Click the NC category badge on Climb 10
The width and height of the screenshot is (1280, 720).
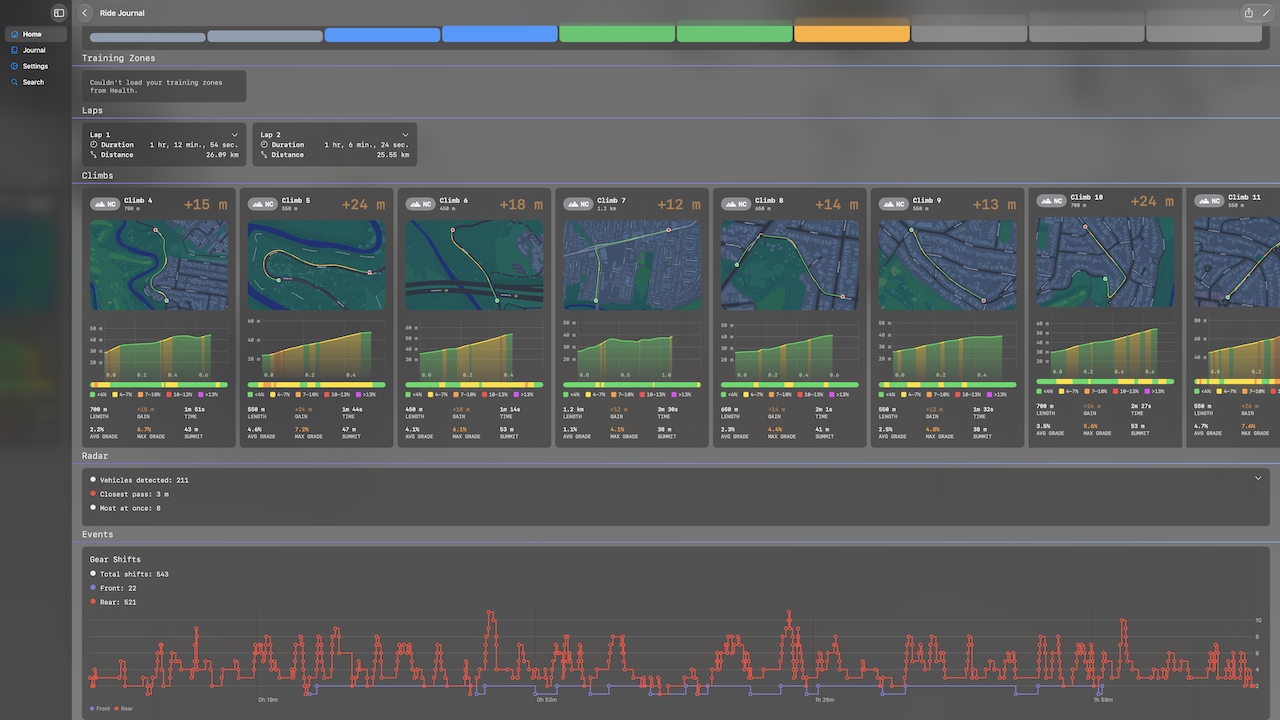(1051, 202)
